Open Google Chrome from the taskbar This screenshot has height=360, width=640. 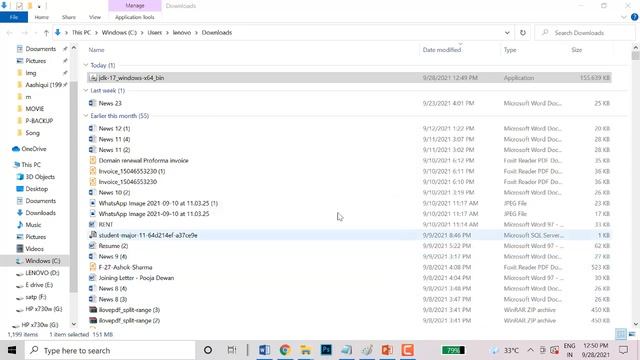[285, 350]
